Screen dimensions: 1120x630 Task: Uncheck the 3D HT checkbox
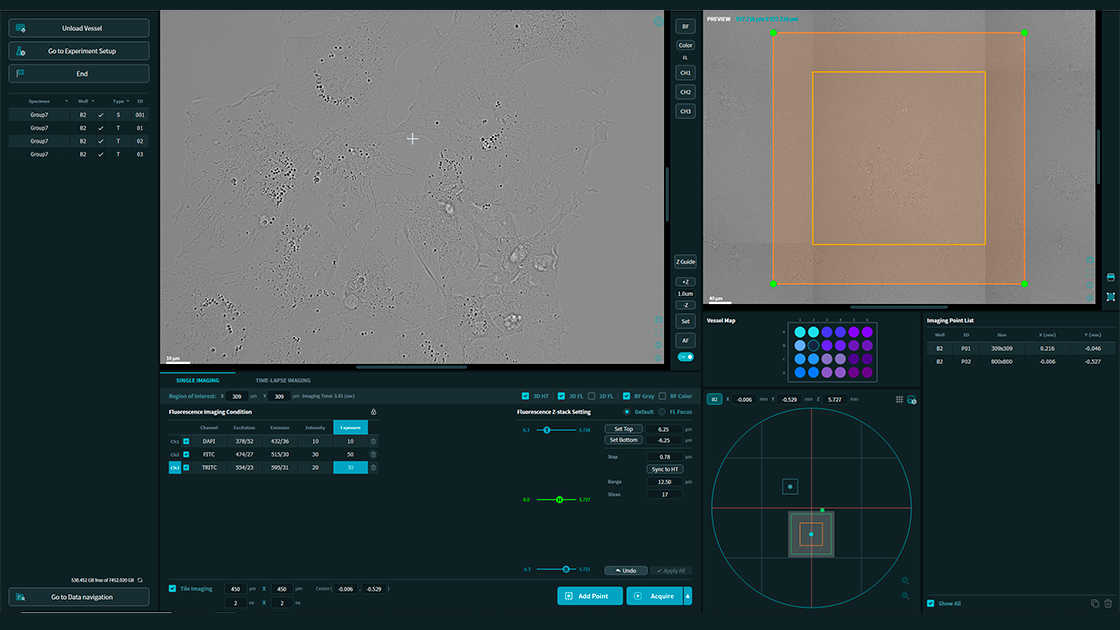[527, 396]
